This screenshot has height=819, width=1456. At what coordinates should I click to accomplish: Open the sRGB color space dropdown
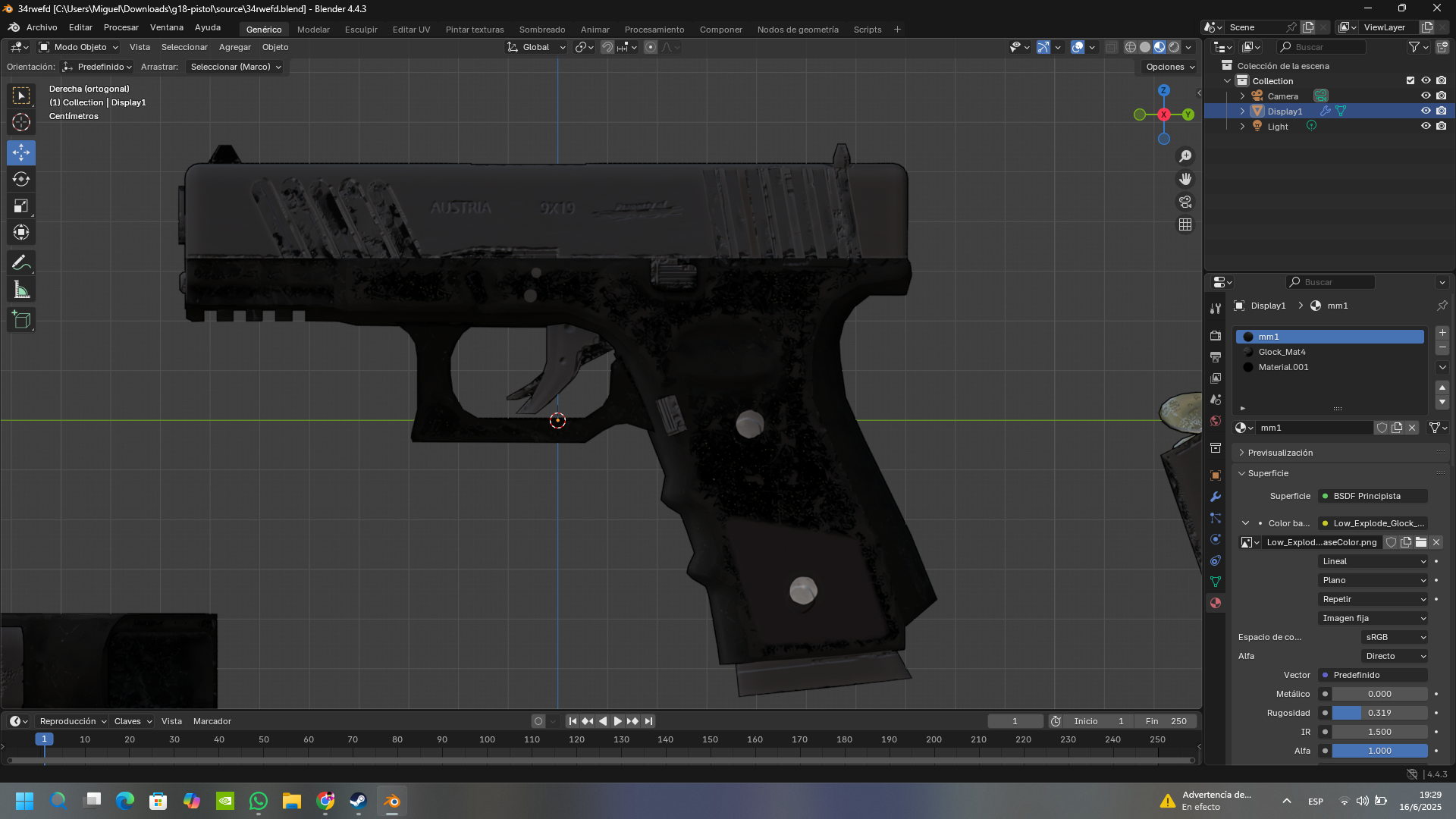pyautogui.click(x=1395, y=638)
